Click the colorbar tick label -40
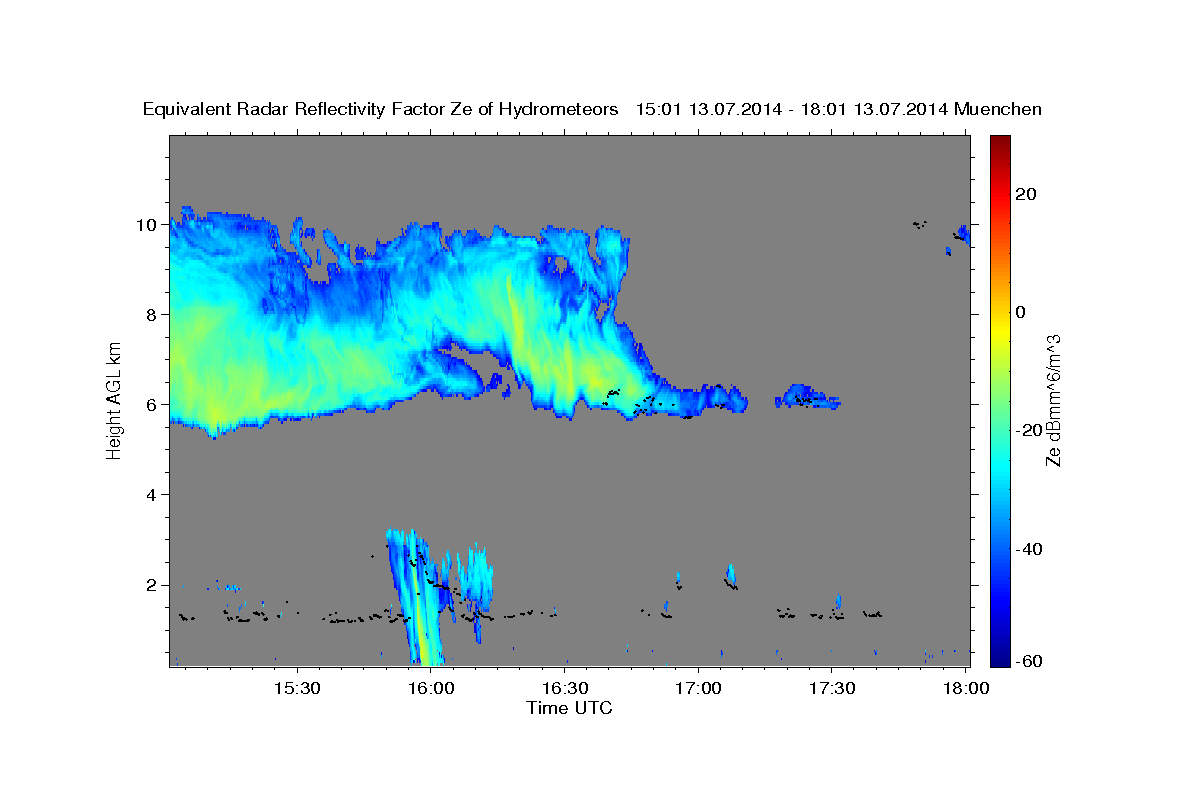The image size is (1200, 800). coord(1030,549)
